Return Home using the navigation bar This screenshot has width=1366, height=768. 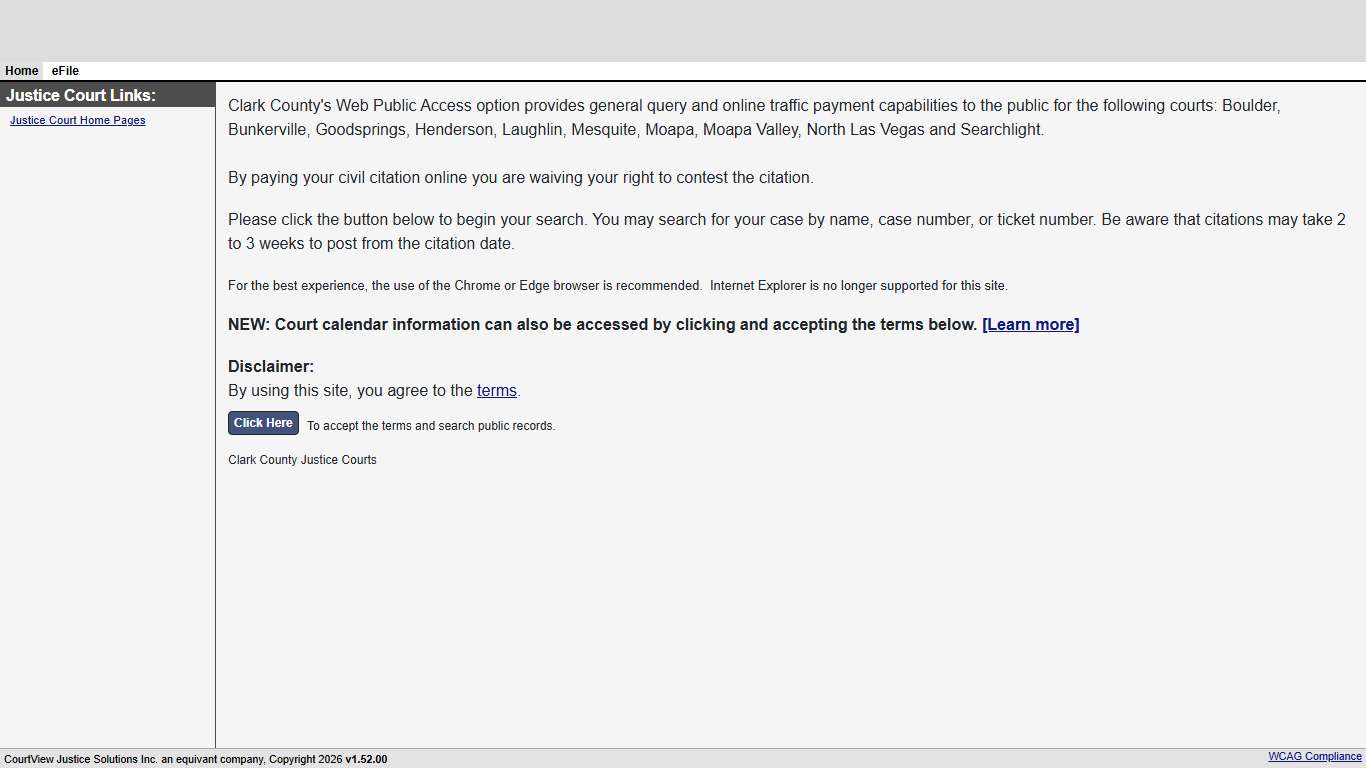21,71
